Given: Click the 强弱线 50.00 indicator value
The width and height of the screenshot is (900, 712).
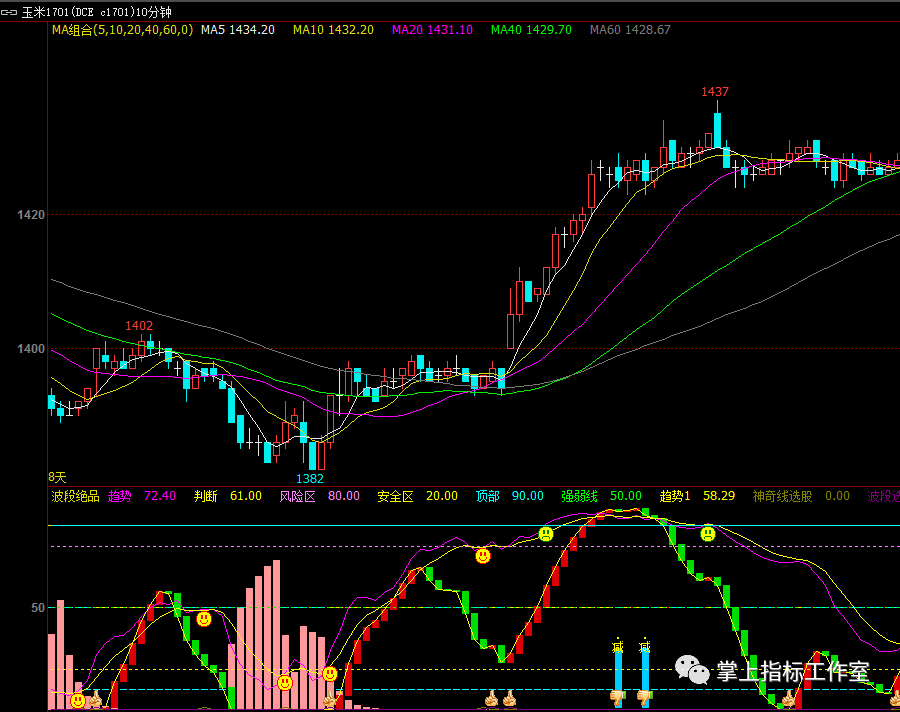Looking at the screenshot, I should click(x=602, y=496).
